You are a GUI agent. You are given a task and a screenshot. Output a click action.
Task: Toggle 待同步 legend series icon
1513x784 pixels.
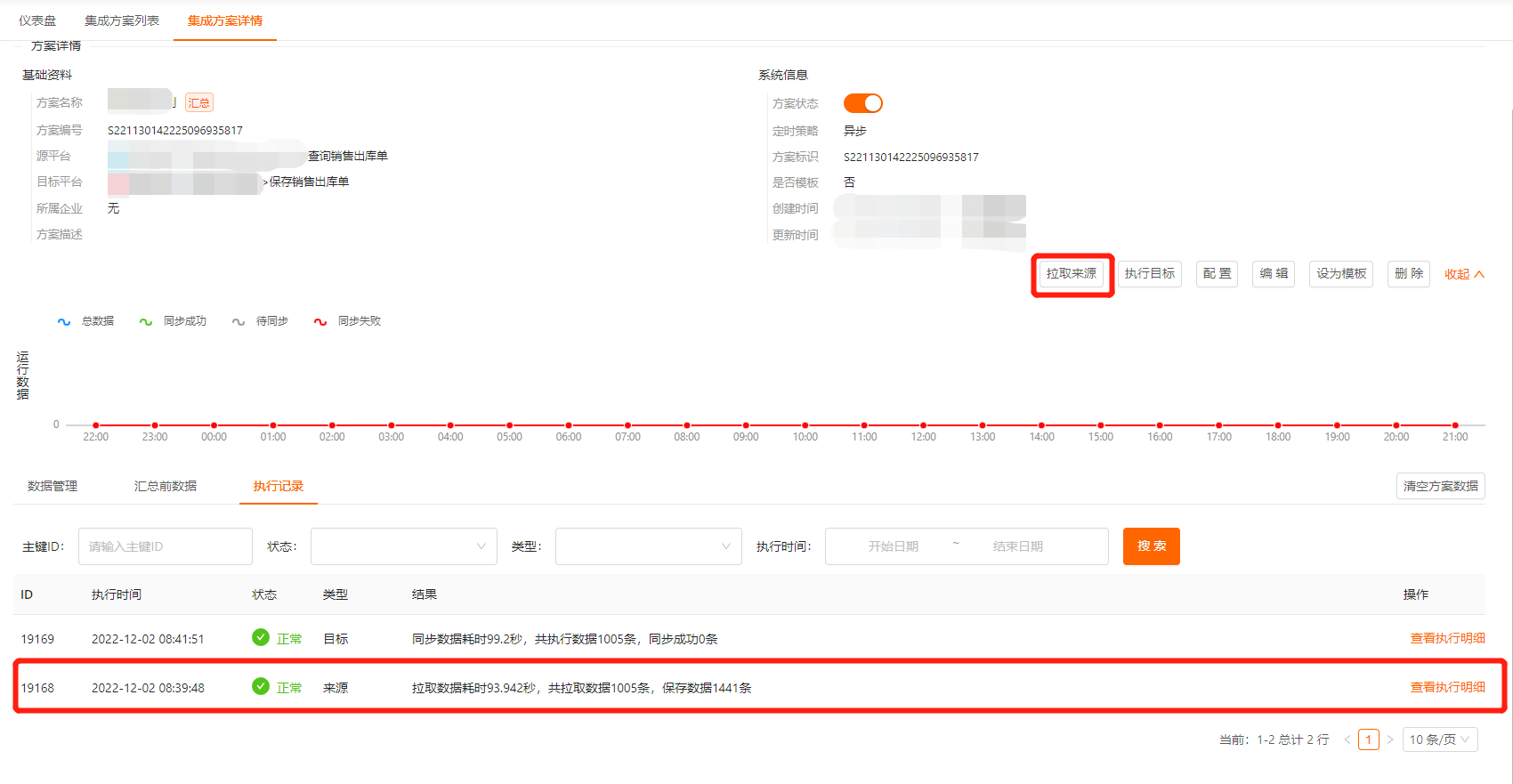click(x=239, y=321)
